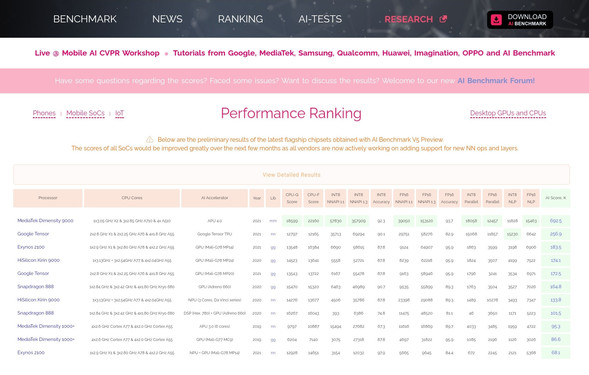Click the AI score 172.5 cell
This screenshot has height=375, width=589.
tap(556, 273)
